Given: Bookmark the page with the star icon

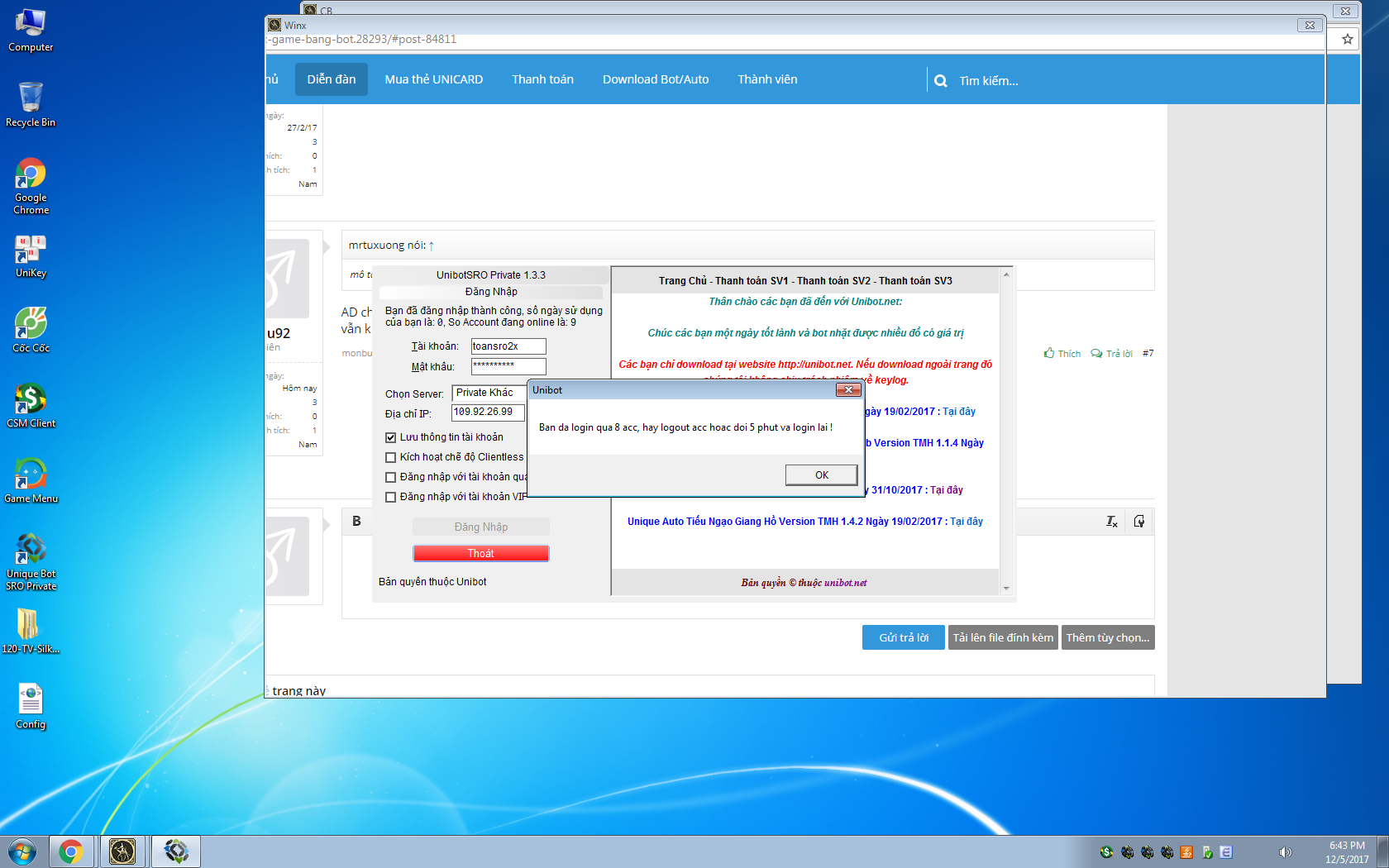Looking at the screenshot, I should click(1348, 39).
